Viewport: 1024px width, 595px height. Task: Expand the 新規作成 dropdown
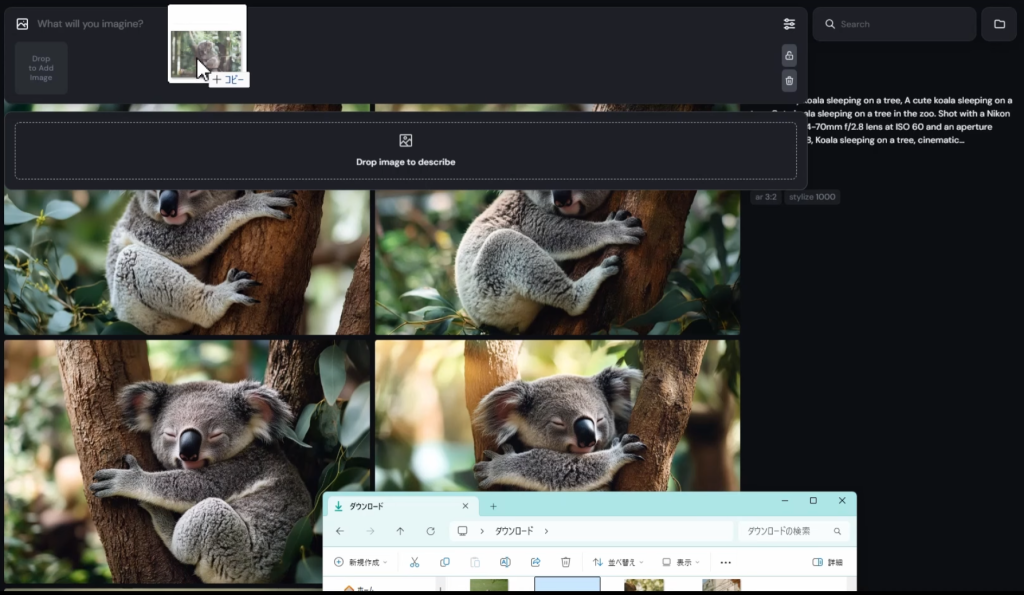coord(364,562)
